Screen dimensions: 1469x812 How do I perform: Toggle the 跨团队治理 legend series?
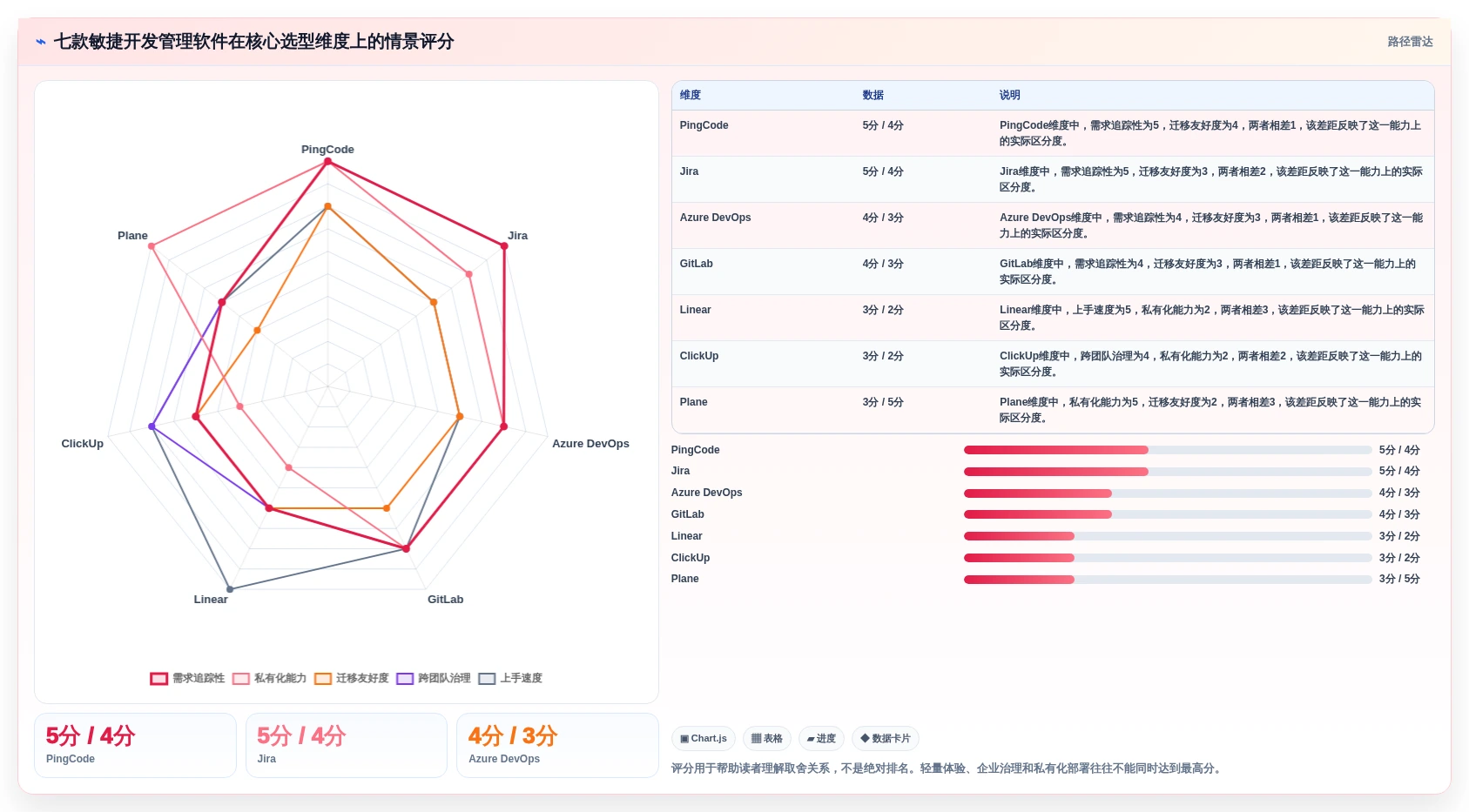pyautogui.click(x=433, y=678)
